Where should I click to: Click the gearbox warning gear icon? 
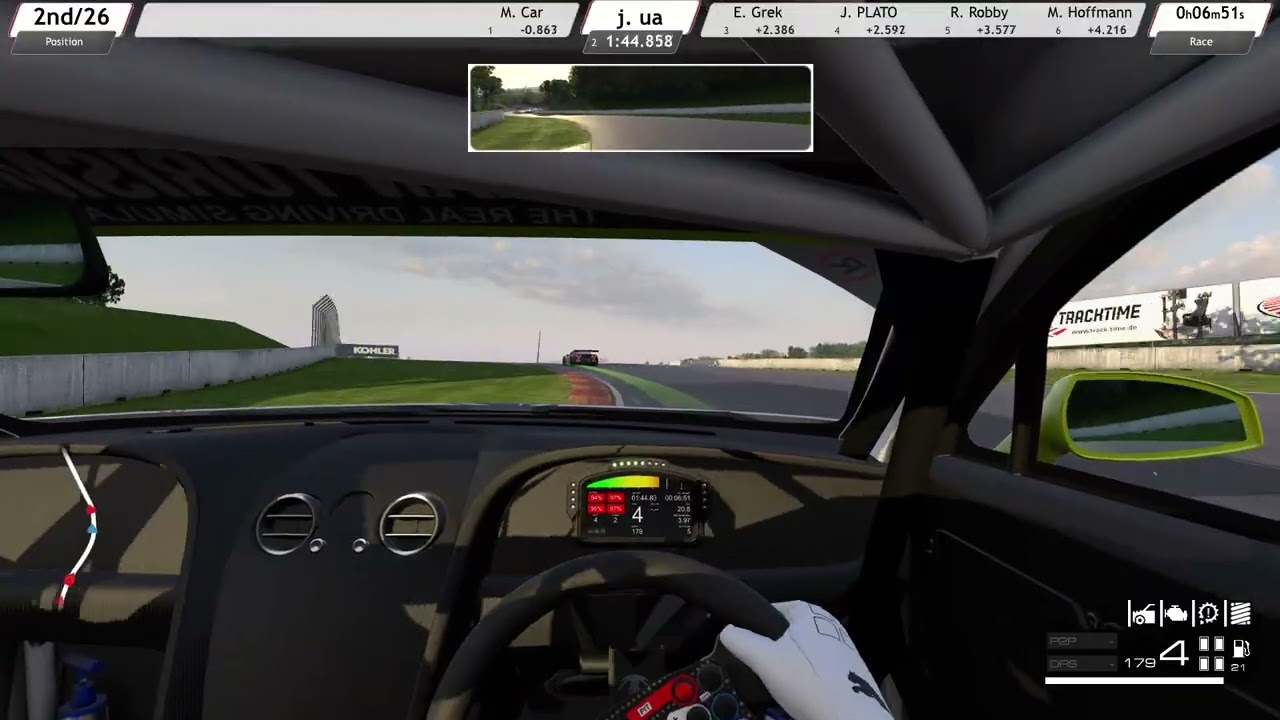[1208, 613]
